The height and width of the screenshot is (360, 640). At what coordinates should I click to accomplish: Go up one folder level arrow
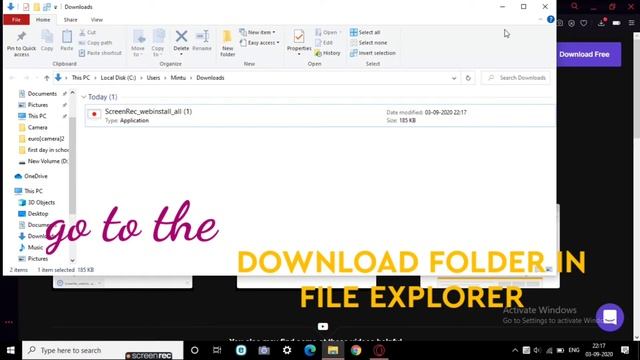click(47, 78)
